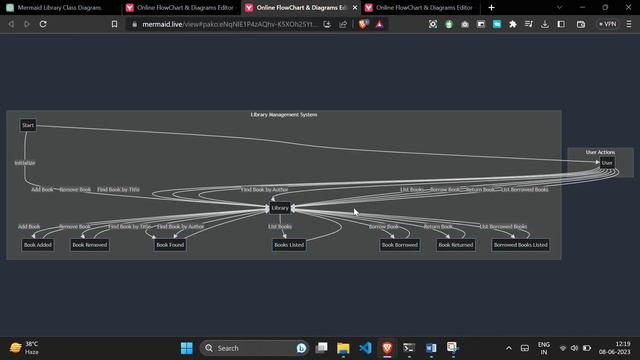Viewport: 640px width, 360px height.
Task: Click the browser forward arrow
Action: coord(27,24)
